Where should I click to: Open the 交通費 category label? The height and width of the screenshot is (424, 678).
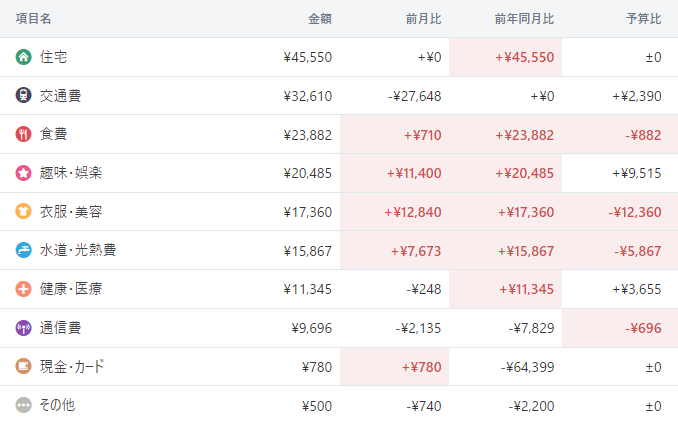(x=61, y=96)
